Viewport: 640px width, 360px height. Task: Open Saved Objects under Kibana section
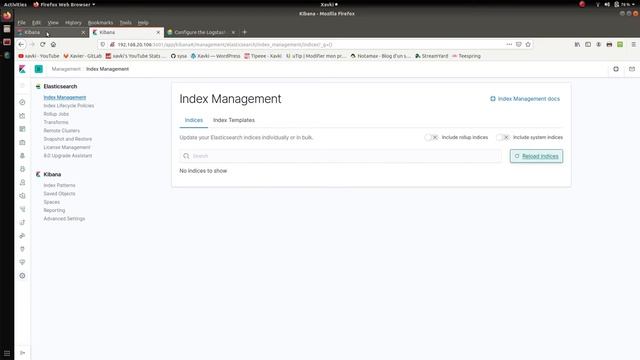[x=59, y=194]
